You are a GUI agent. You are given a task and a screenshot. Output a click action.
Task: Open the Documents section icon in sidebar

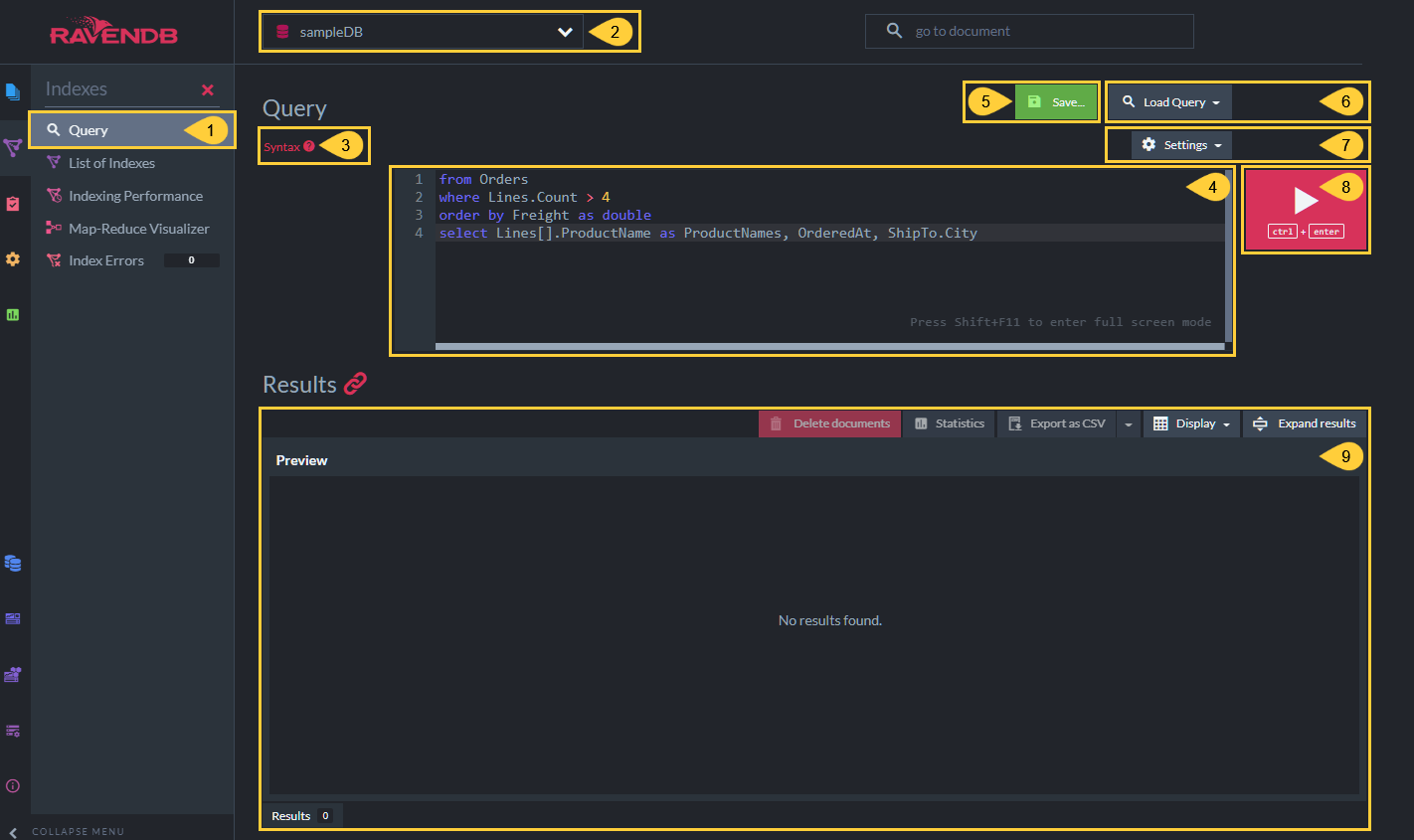[13, 92]
